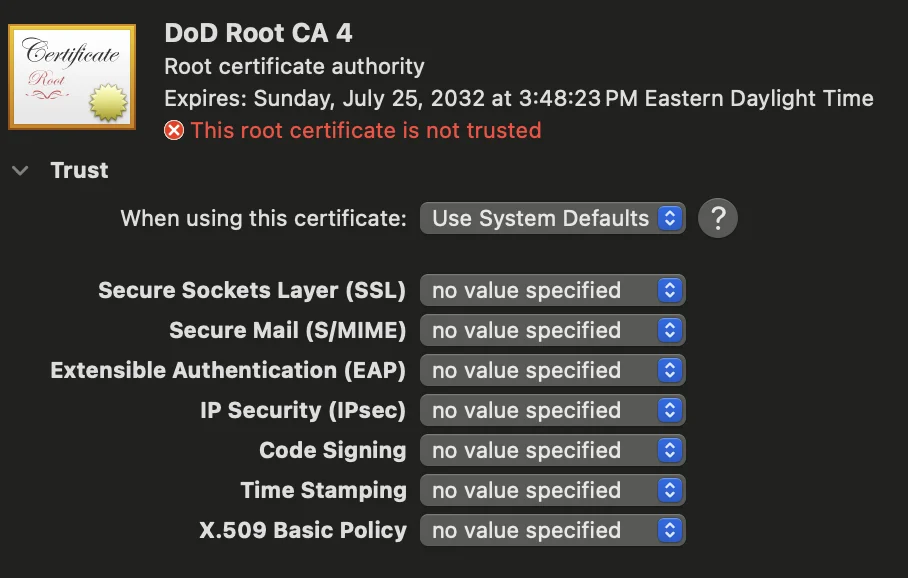Viewport: 908px width, 578px height.
Task: Open the Extensible Authentication (EAP) dropdown
Action: (552, 370)
